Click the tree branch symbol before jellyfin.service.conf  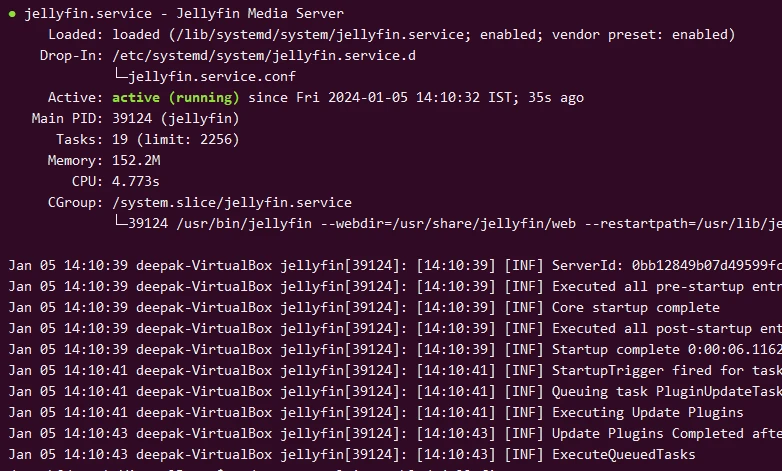(x=124, y=76)
